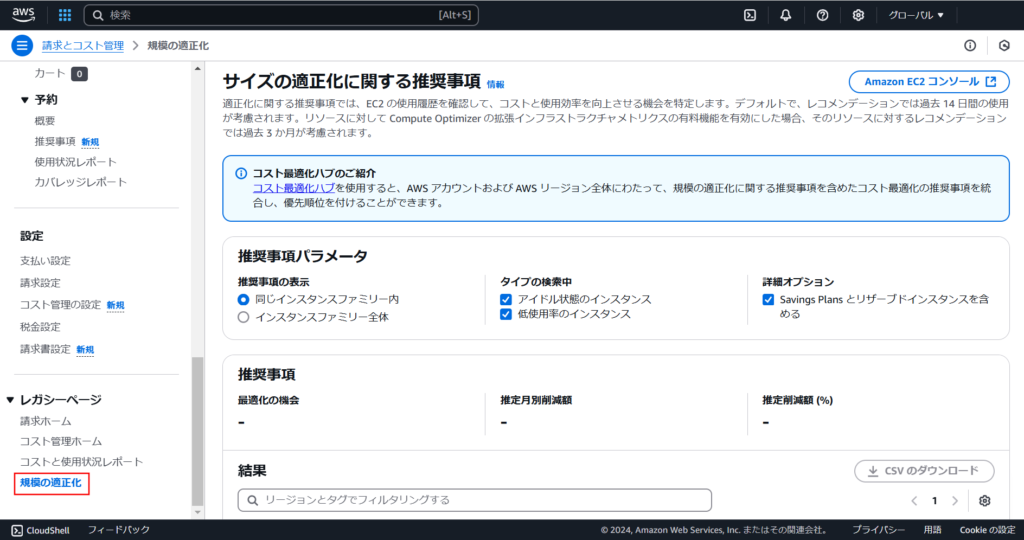Focus the region and tag filter field
Screen dimensions: 1024x540
pyautogui.click(x=475, y=500)
